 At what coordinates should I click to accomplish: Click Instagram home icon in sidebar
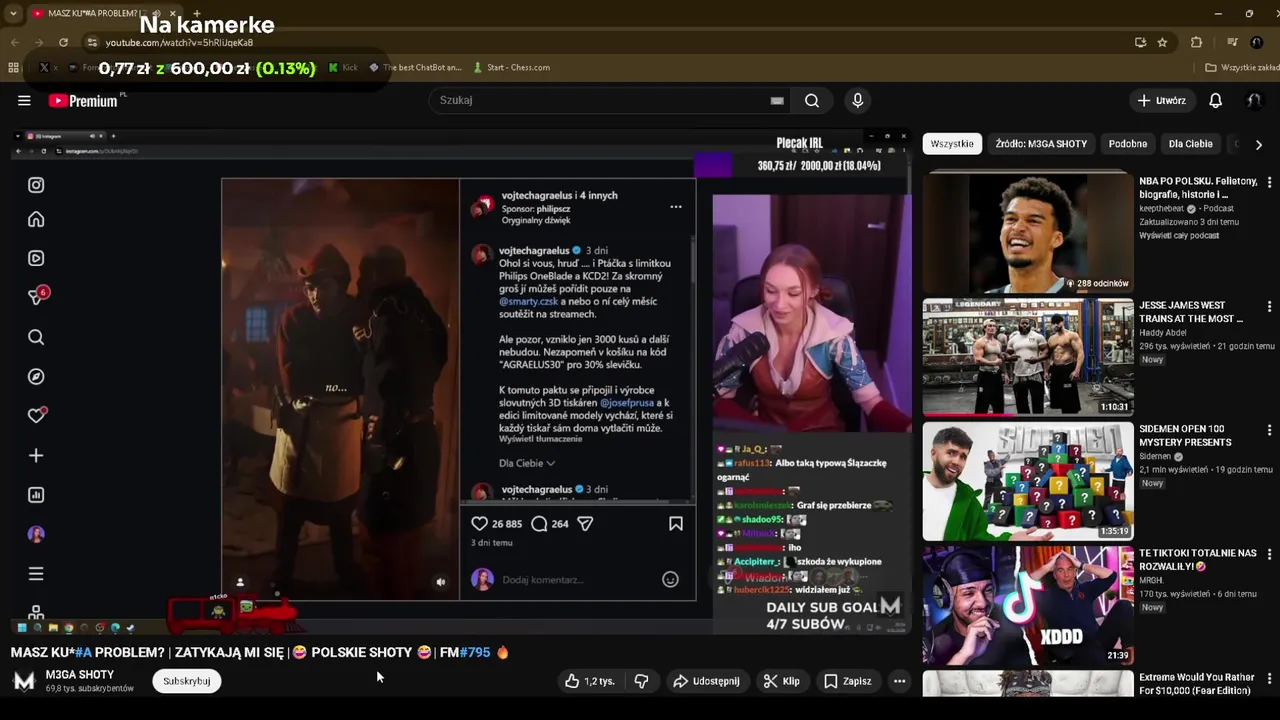coord(36,220)
